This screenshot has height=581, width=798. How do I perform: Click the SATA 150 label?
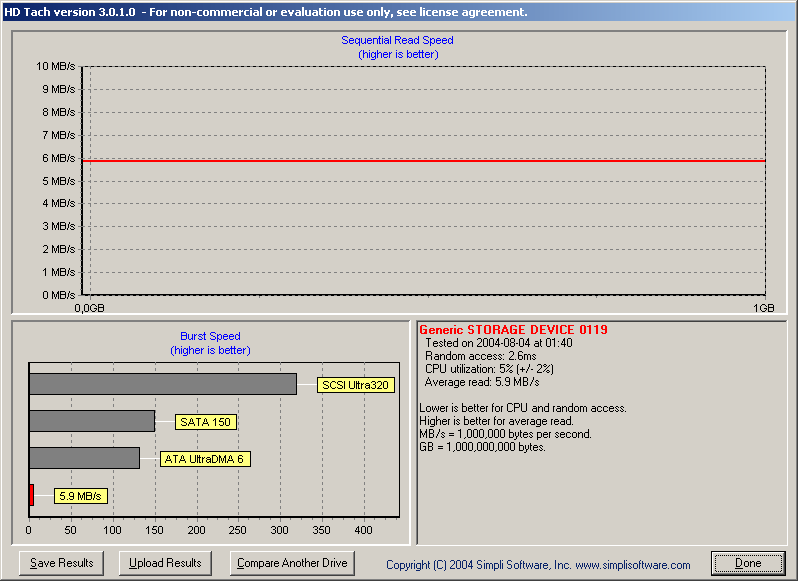coord(206,422)
